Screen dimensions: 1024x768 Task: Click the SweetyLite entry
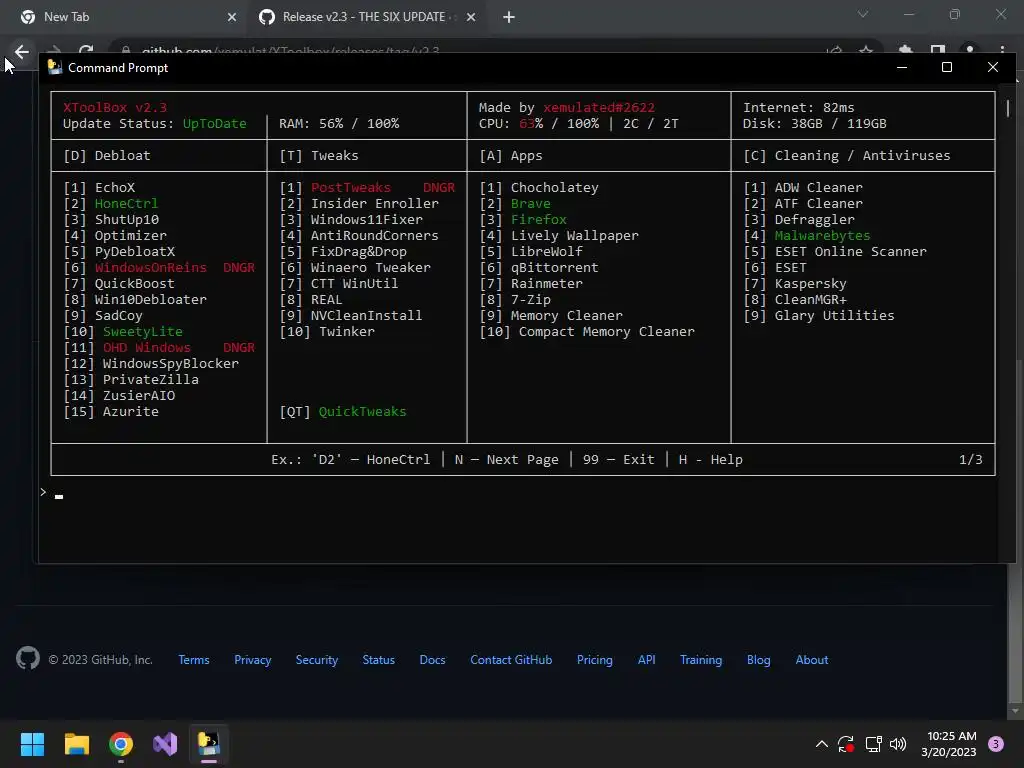[142, 332]
